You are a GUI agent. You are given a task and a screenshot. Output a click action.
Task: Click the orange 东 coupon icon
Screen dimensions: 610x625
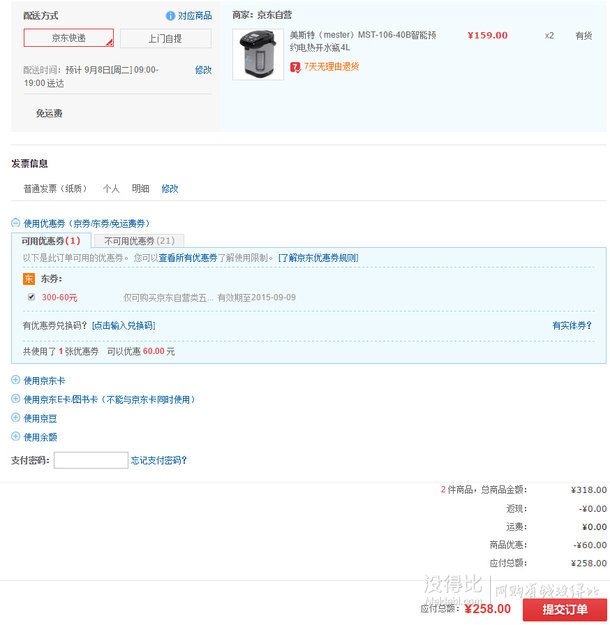tap(29, 279)
